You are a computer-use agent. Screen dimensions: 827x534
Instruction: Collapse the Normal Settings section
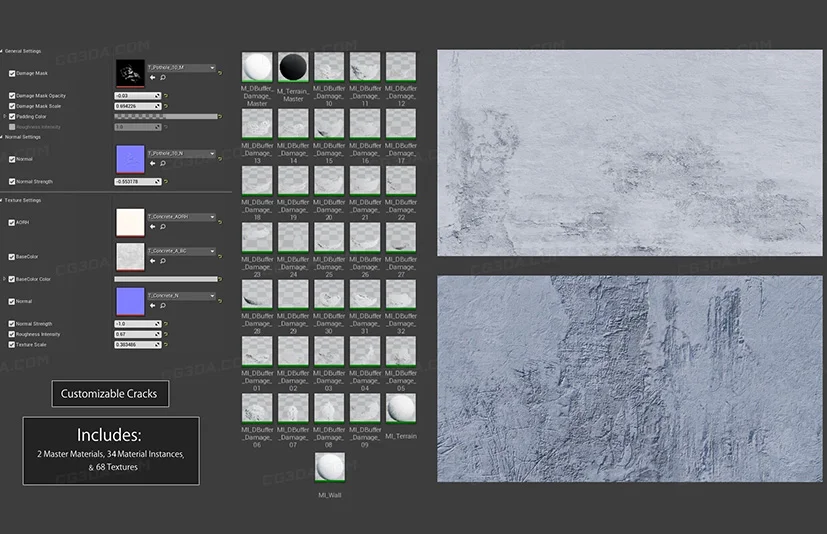coord(2,137)
